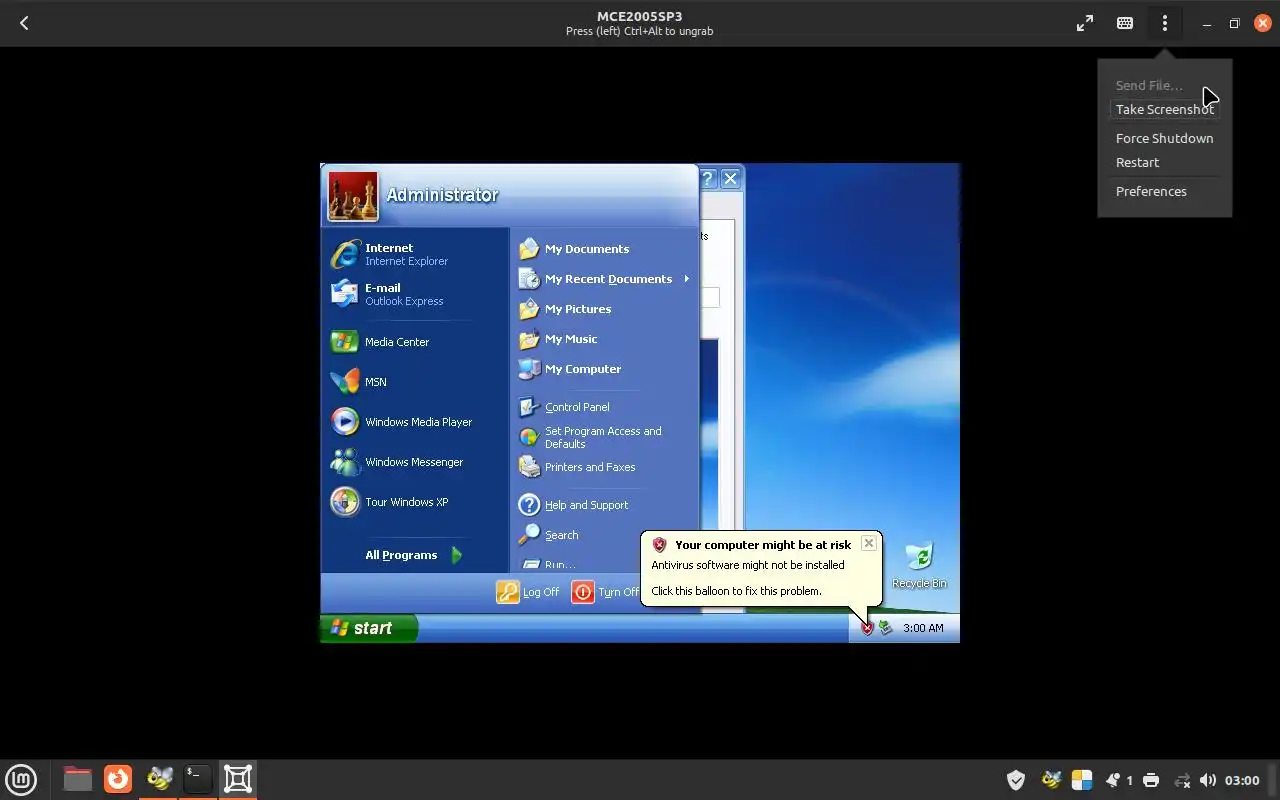The height and width of the screenshot is (800, 1280).
Task: Click the 3:00 AM clock in the XP taskbar
Action: click(x=923, y=628)
